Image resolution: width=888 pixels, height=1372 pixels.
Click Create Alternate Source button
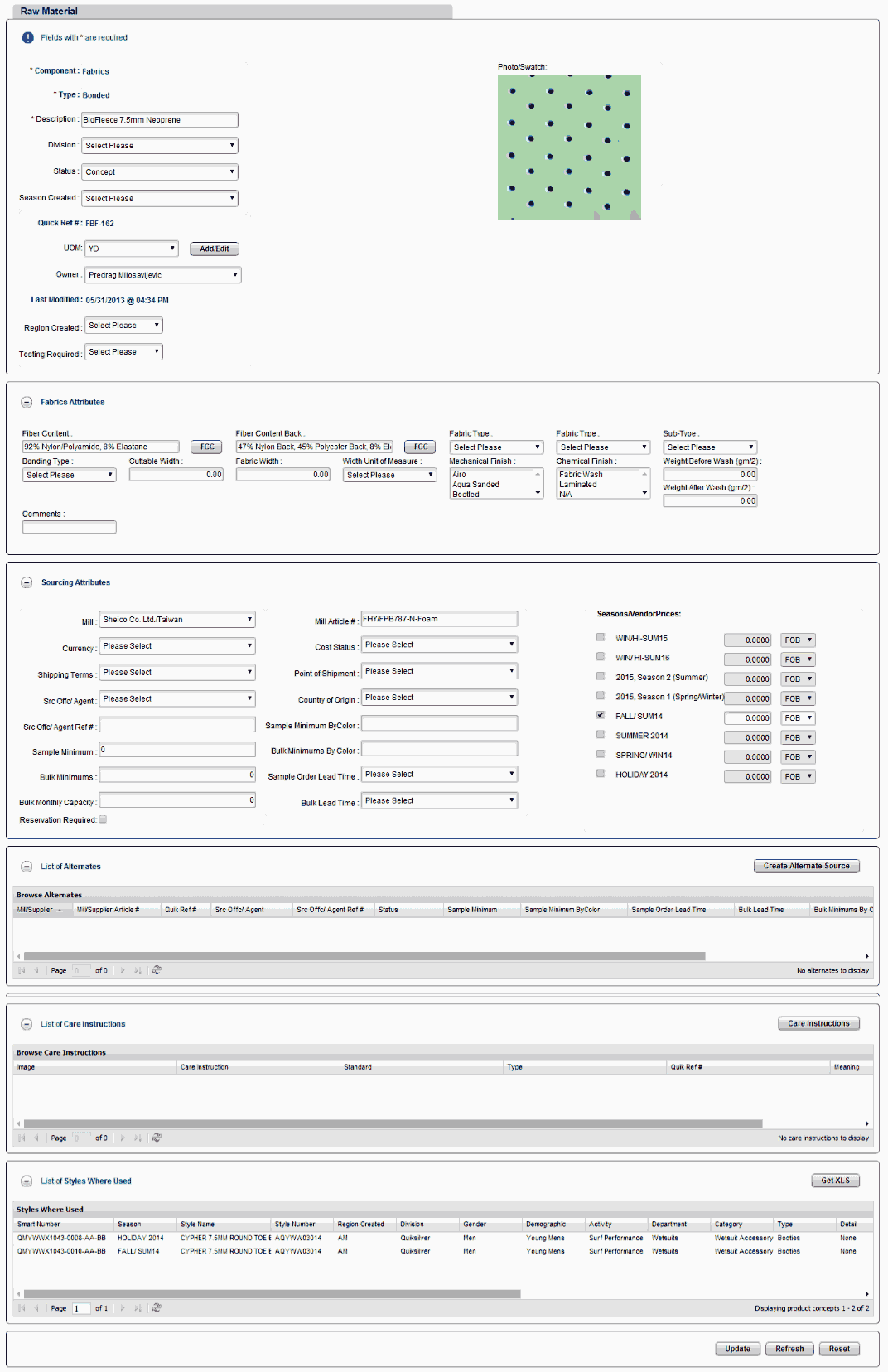point(807,866)
